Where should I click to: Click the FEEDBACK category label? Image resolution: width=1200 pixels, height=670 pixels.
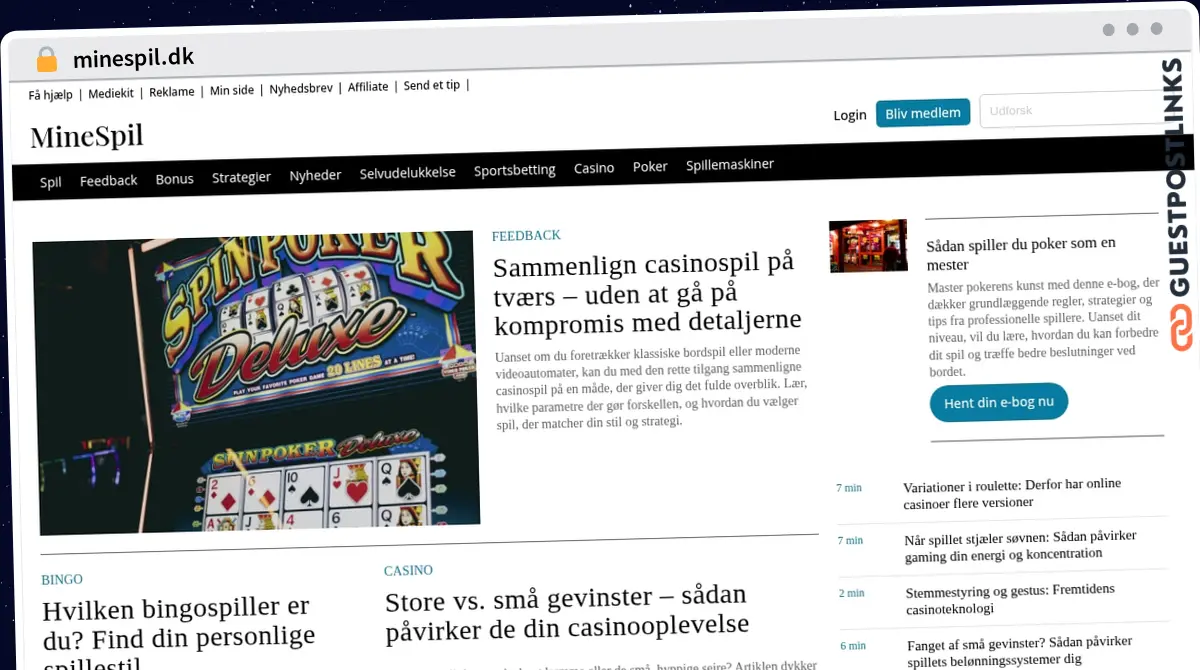click(526, 236)
